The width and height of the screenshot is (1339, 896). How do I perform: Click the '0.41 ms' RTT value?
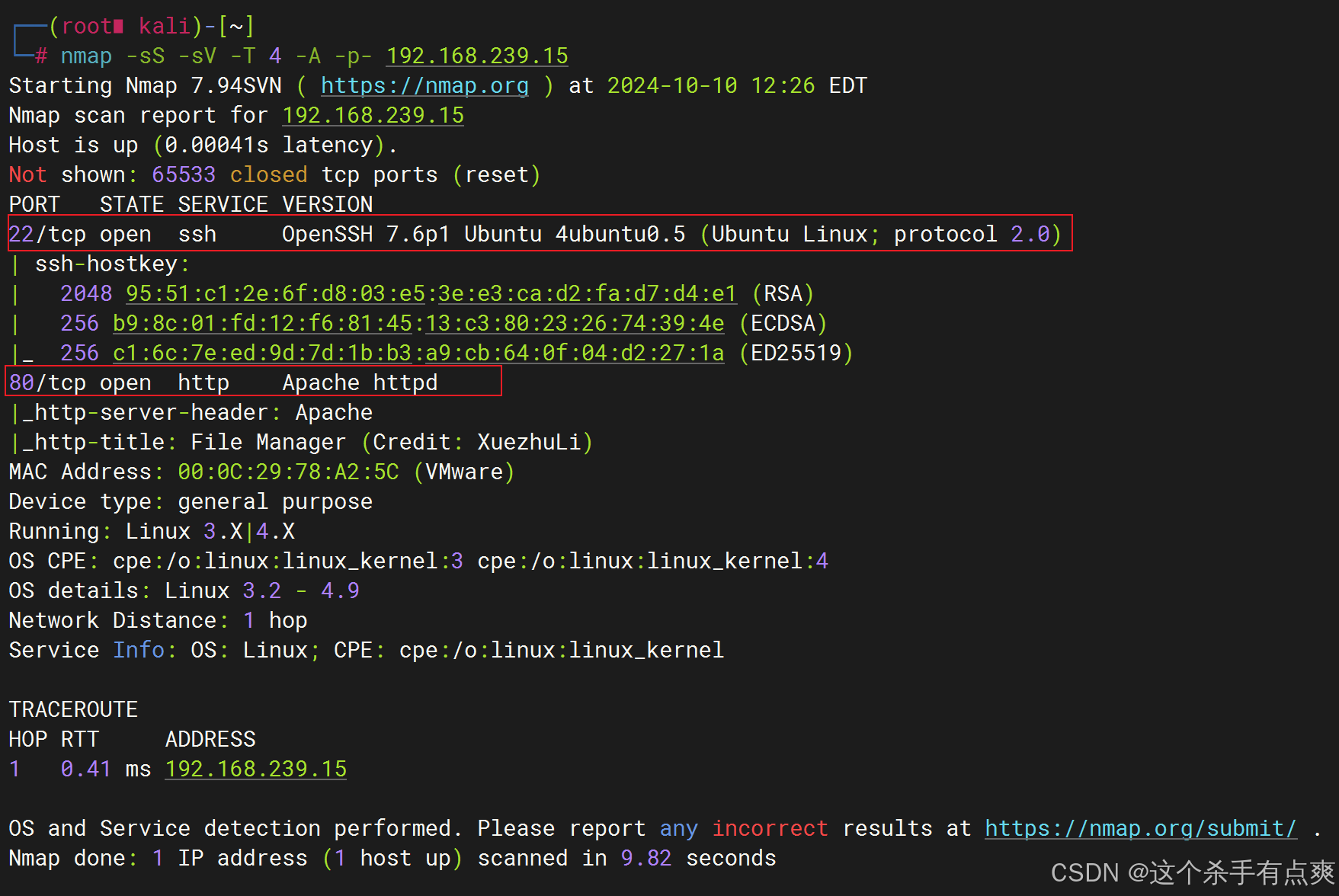106,770
